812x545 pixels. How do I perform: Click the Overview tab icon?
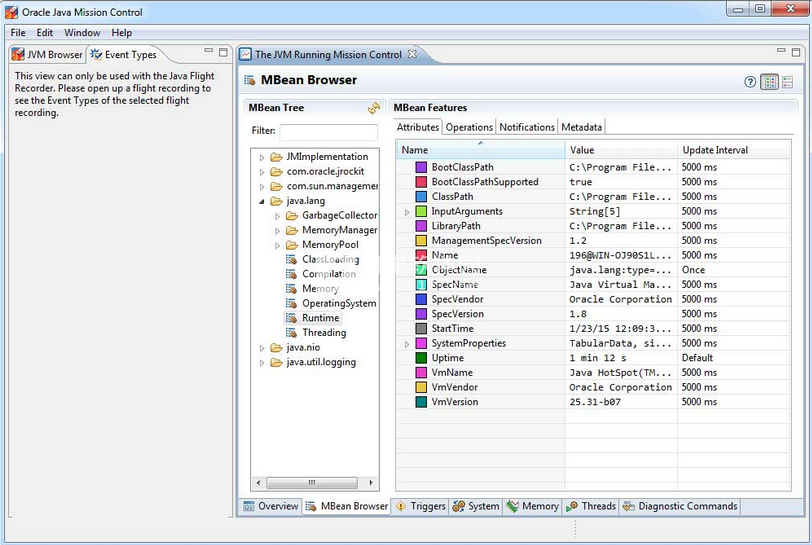pyautogui.click(x=249, y=507)
